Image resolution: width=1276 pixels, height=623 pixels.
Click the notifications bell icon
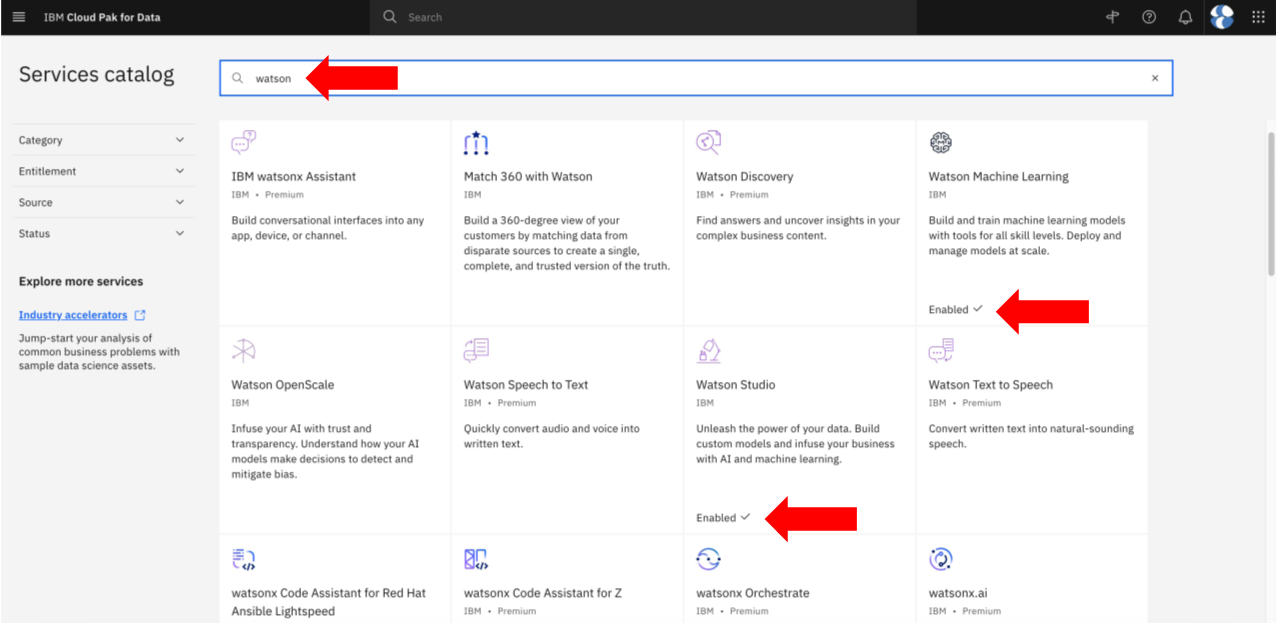coord(1185,17)
